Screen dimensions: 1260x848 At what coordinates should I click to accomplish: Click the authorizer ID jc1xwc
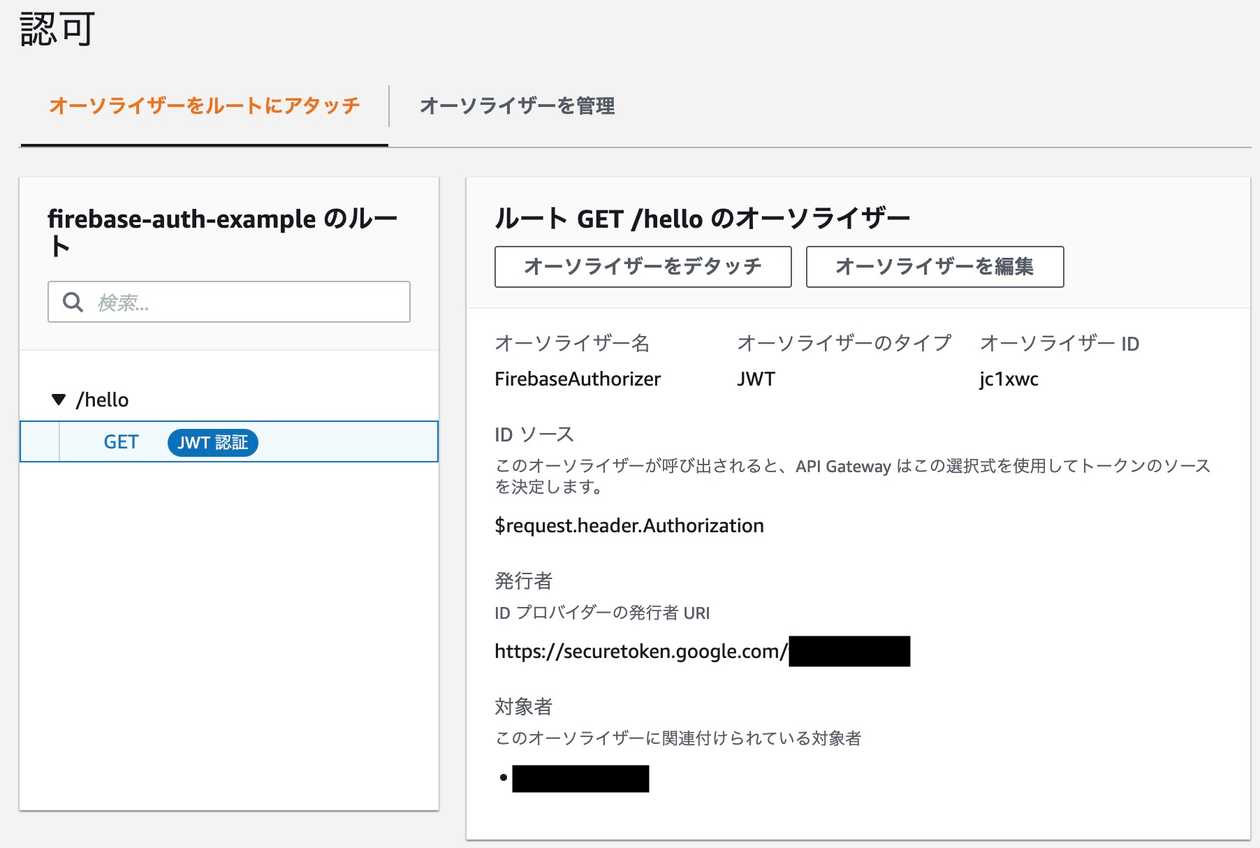pyautogui.click(x=1010, y=379)
